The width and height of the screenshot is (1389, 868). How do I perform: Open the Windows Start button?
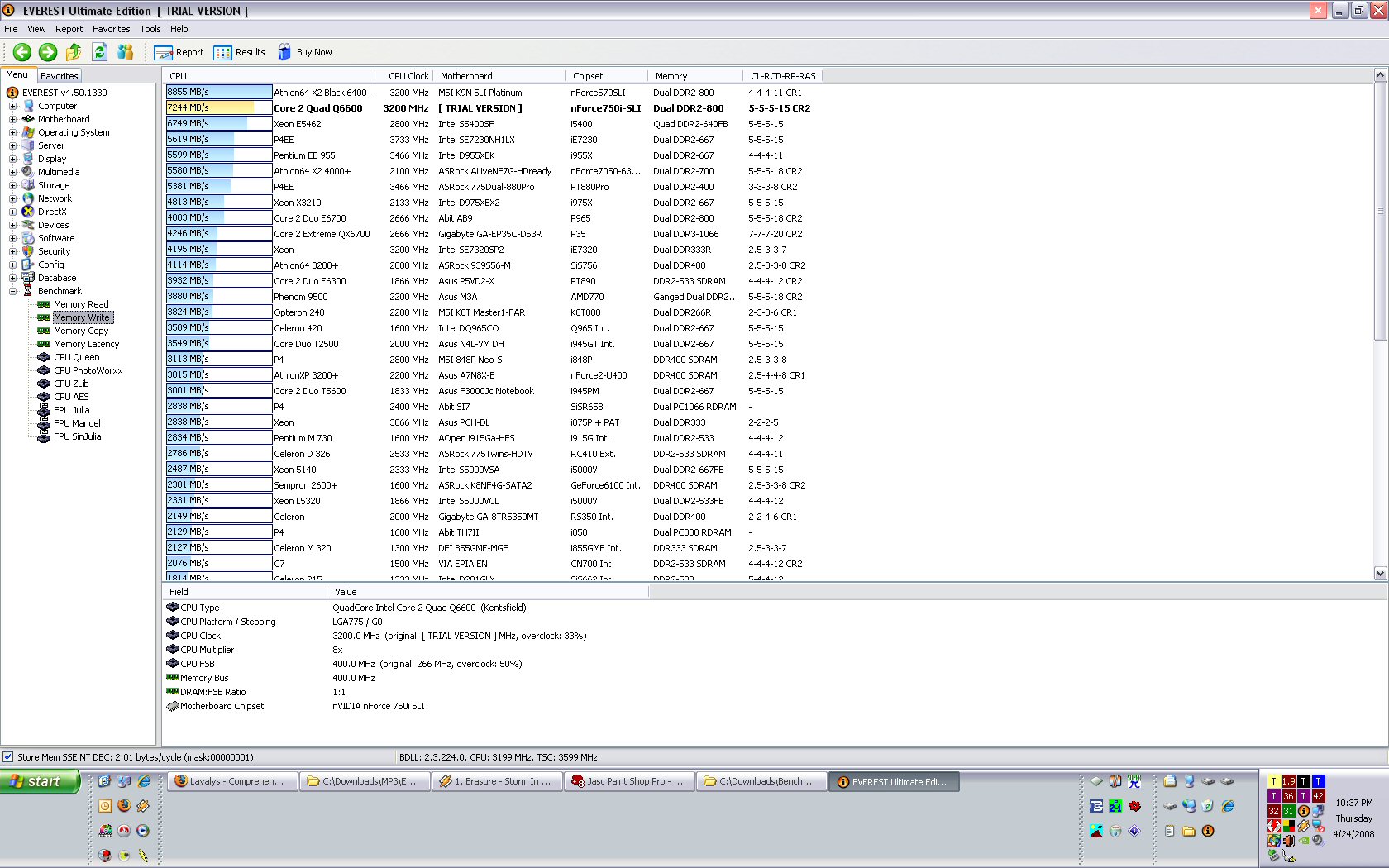pos(40,781)
